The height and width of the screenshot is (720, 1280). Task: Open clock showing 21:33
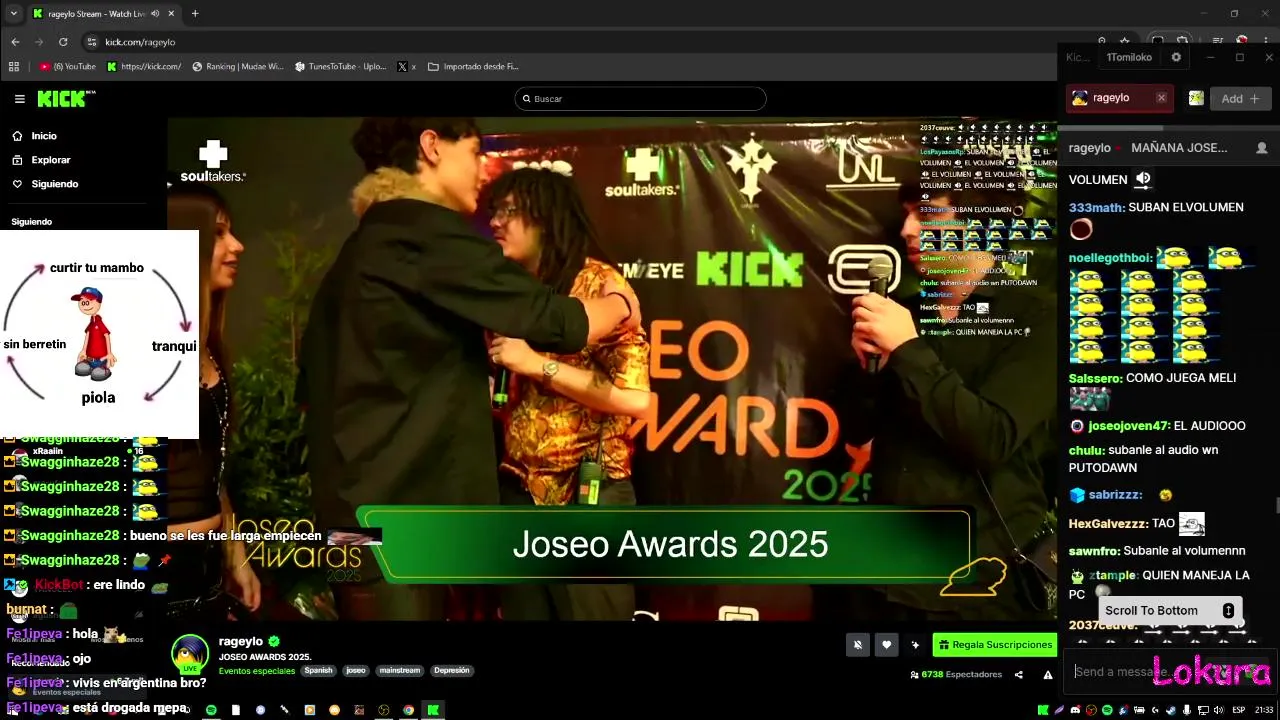pos(1264,710)
